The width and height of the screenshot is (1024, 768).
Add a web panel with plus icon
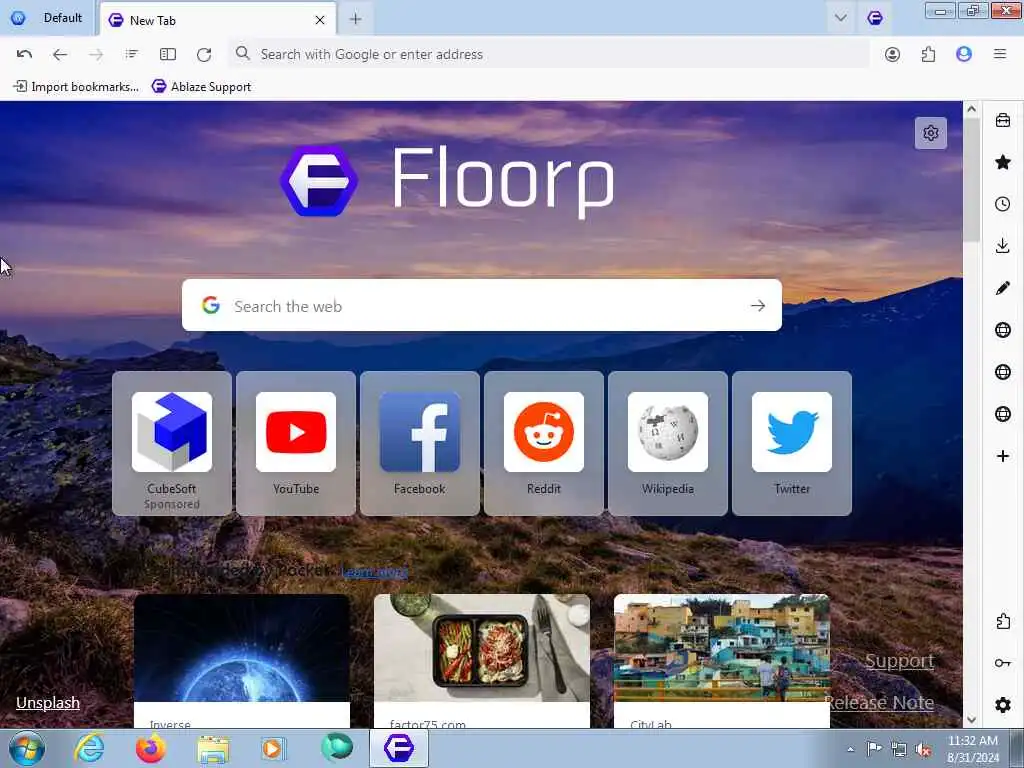[1003, 456]
